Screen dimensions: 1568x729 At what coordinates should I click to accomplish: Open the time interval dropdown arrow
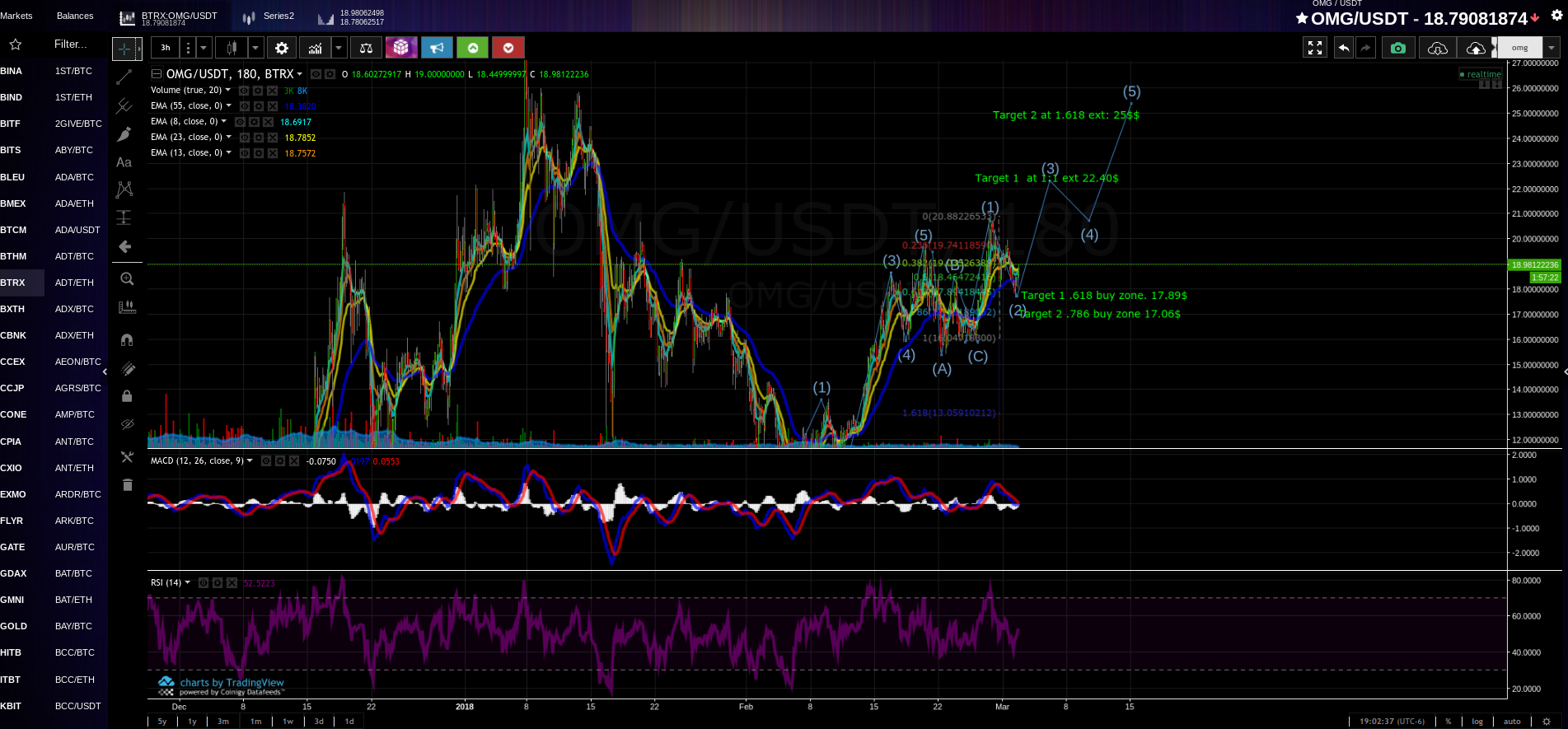(x=204, y=48)
